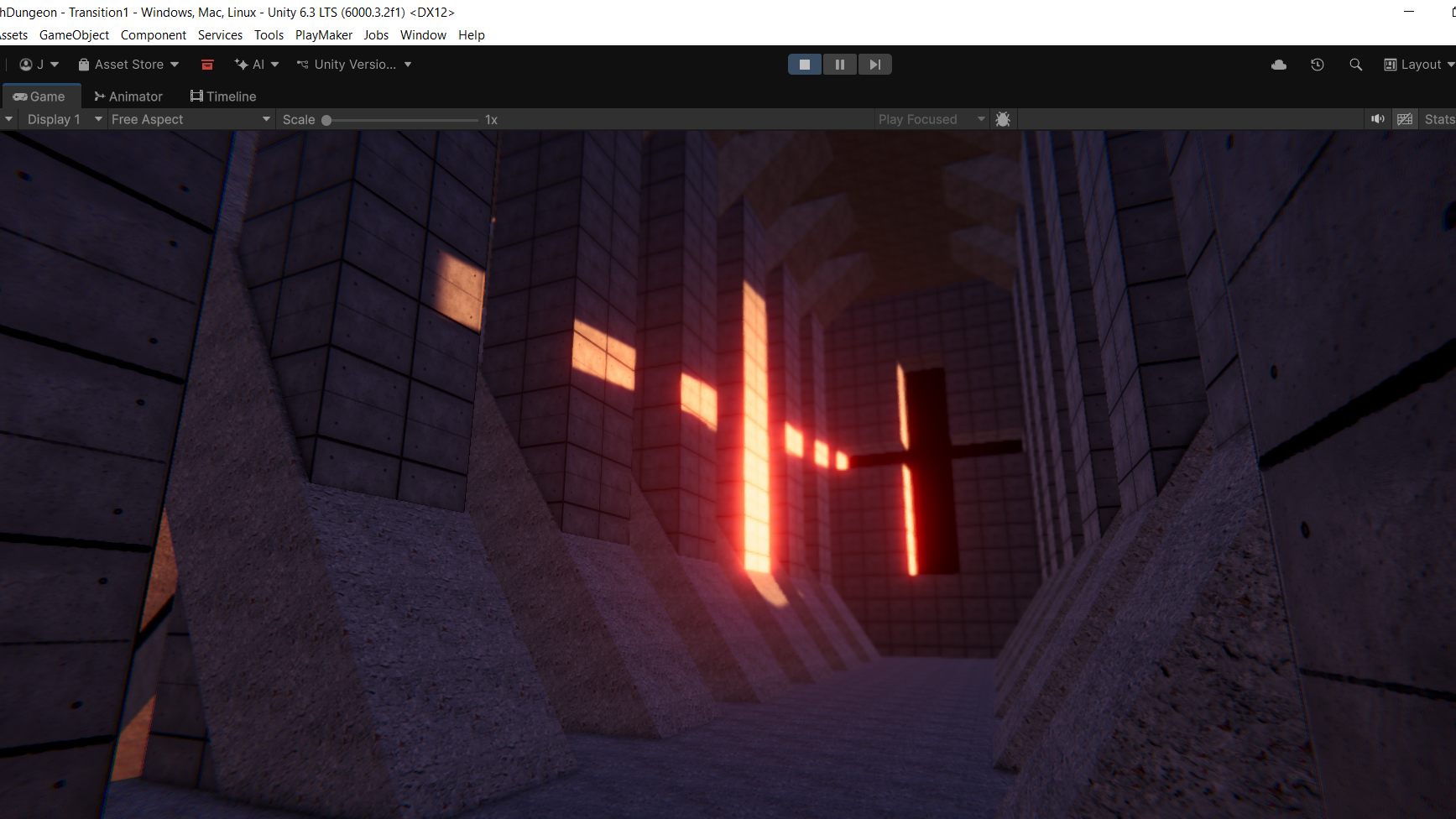This screenshot has height=819, width=1456.
Task: Adjust the Scale slider handle
Action: tap(326, 120)
